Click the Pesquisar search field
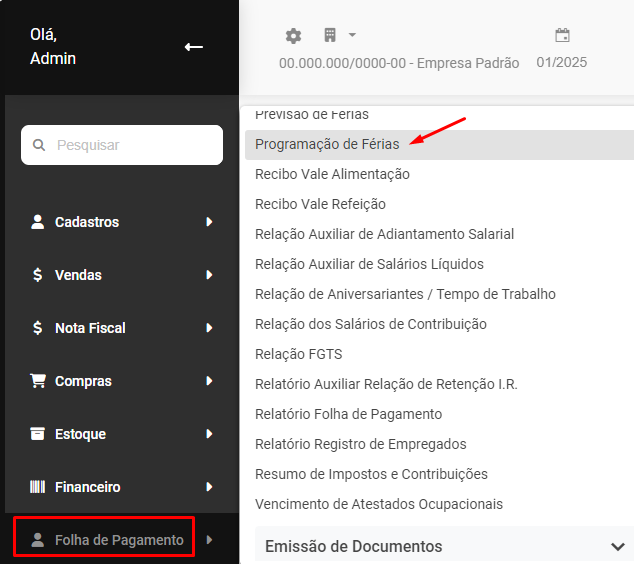The image size is (634, 564). 130,145
